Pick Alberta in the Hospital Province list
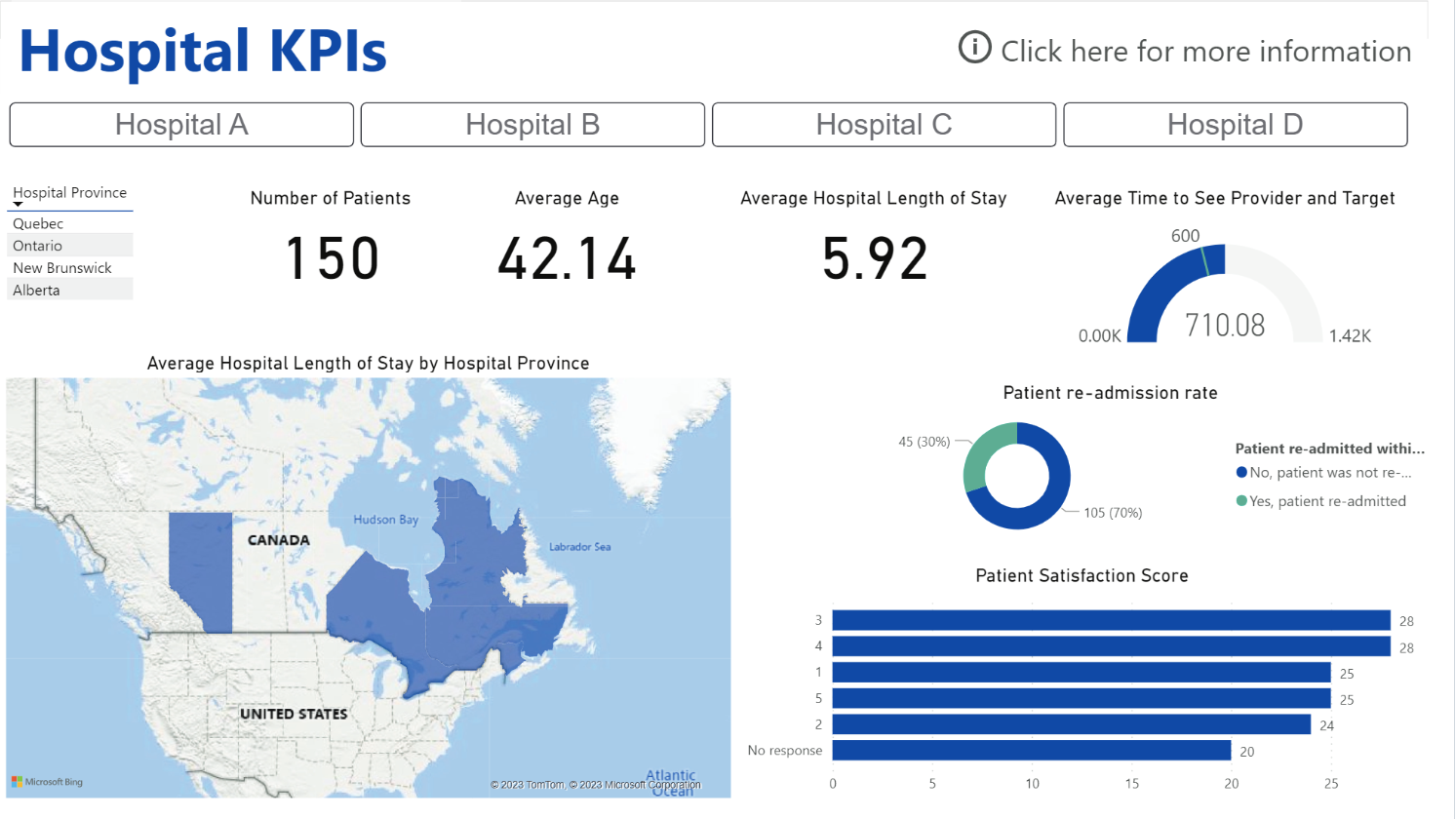This screenshot has width=1456, height=819. 36,291
